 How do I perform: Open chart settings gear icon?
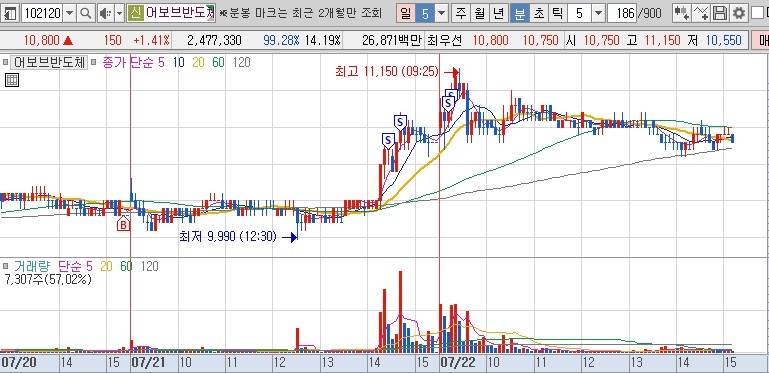coord(739,13)
